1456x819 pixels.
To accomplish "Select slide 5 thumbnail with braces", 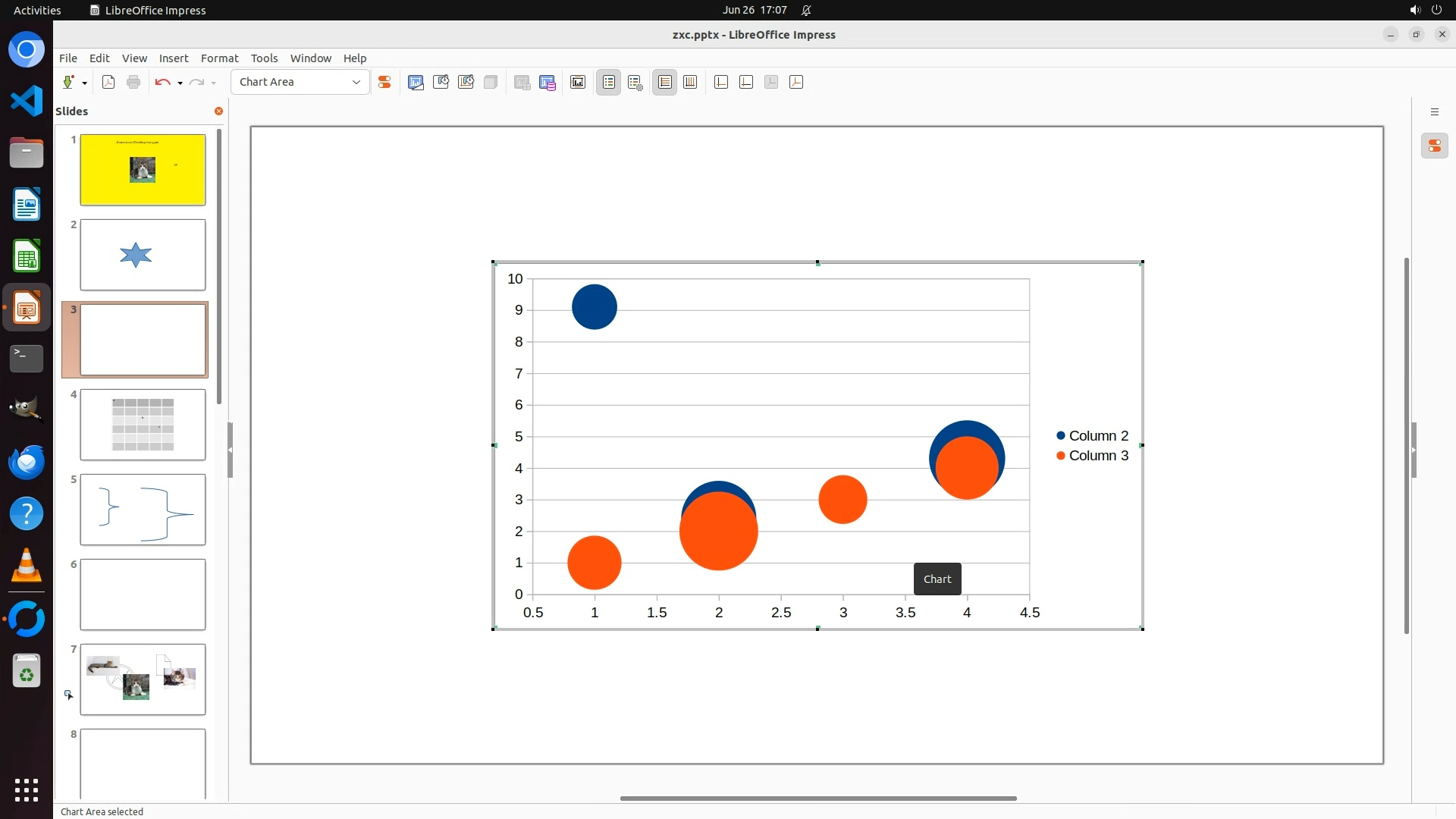I will click(143, 509).
